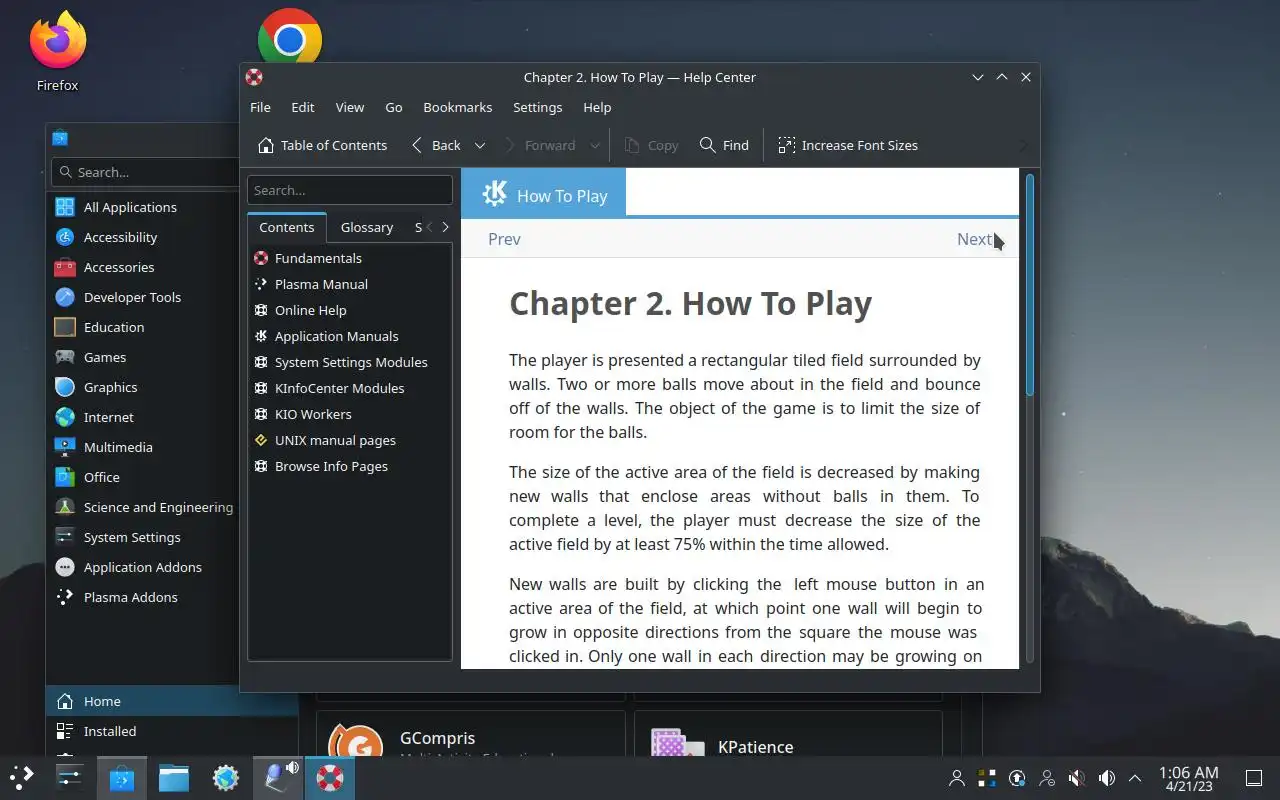1280x800 pixels.
Task: Open the Edit menu
Action: click(x=303, y=107)
